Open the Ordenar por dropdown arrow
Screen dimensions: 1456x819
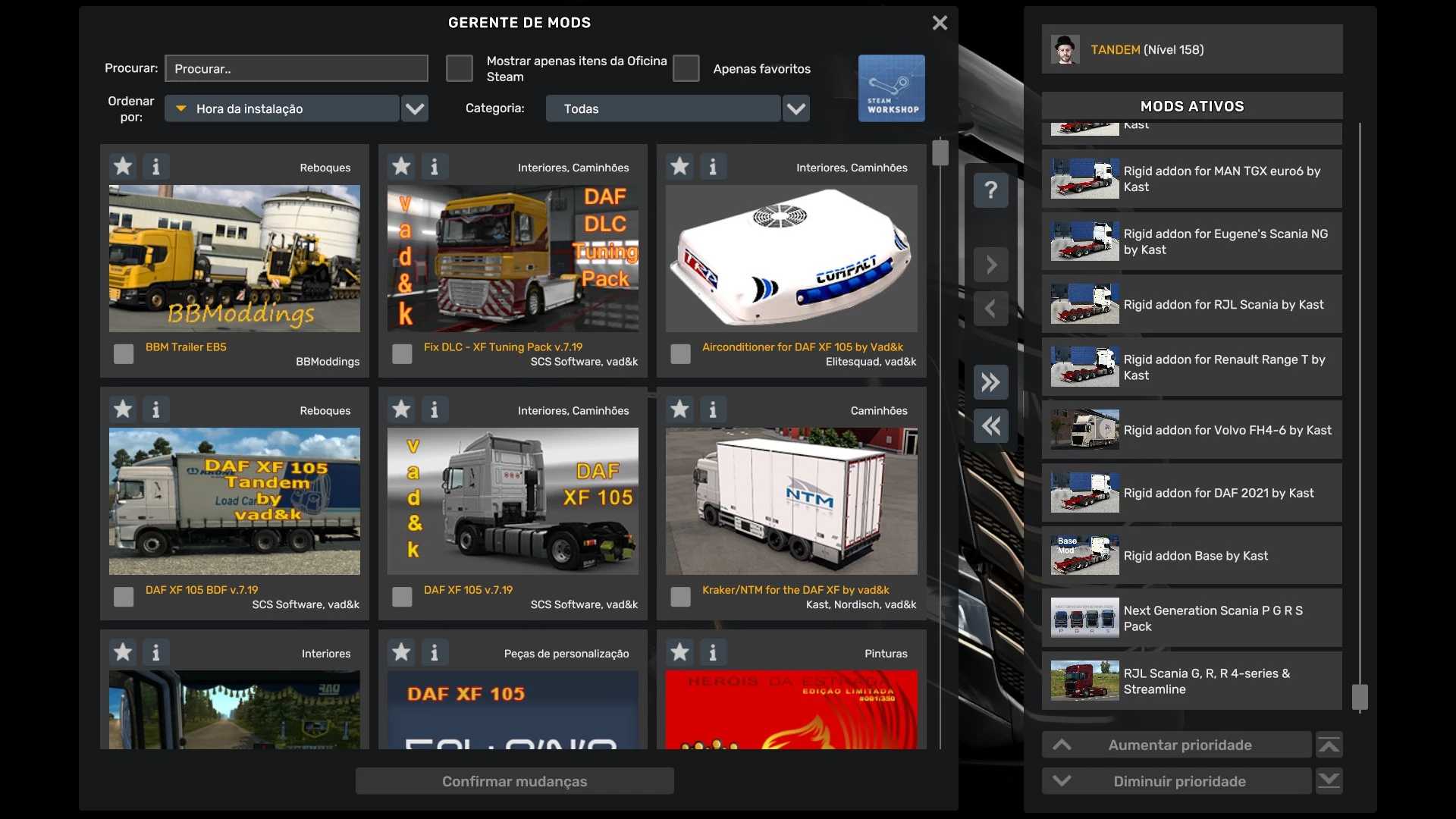pos(415,108)
